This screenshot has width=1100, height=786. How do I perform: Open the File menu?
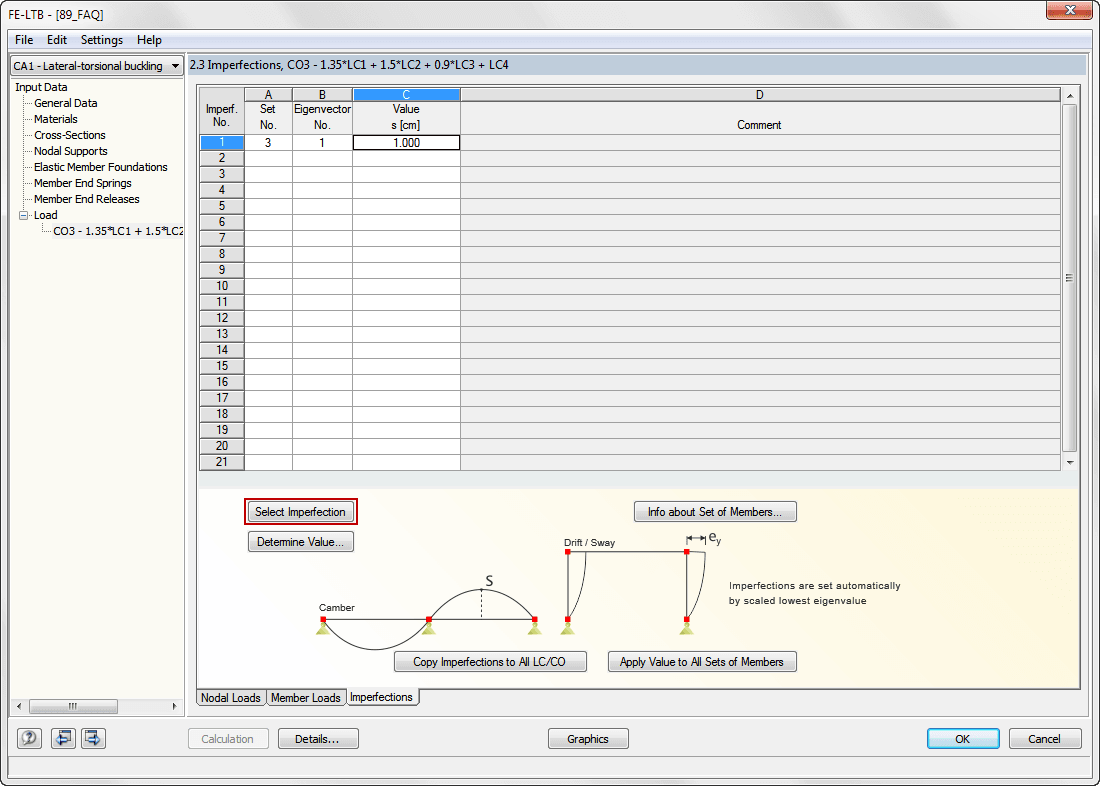coord(24,40)
